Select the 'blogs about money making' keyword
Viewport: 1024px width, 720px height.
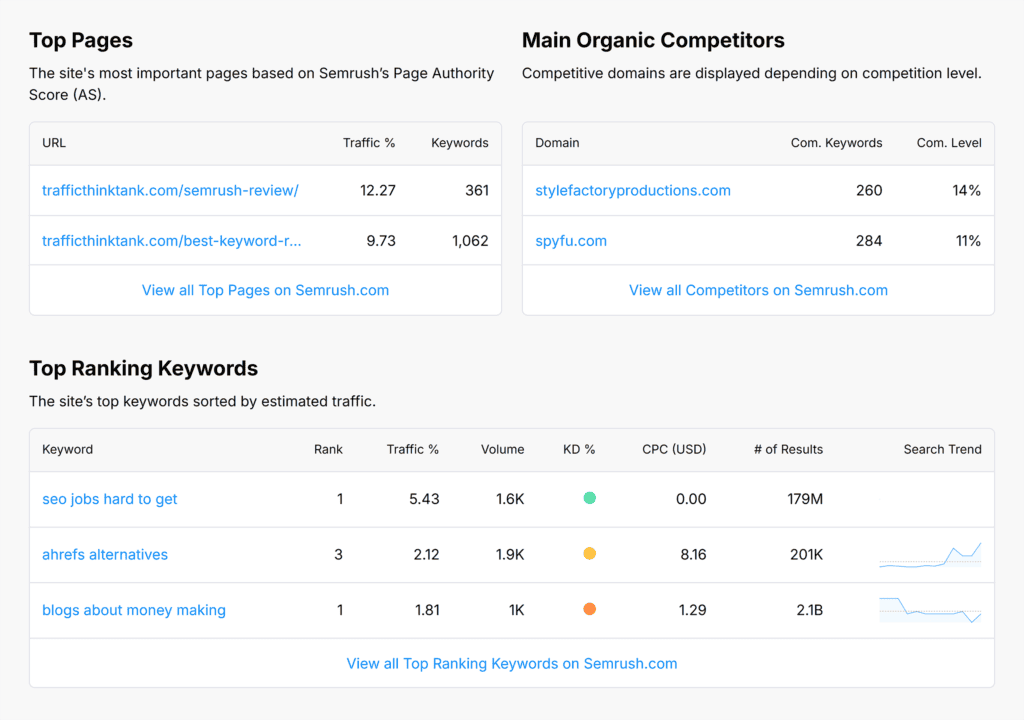(134, 610)
